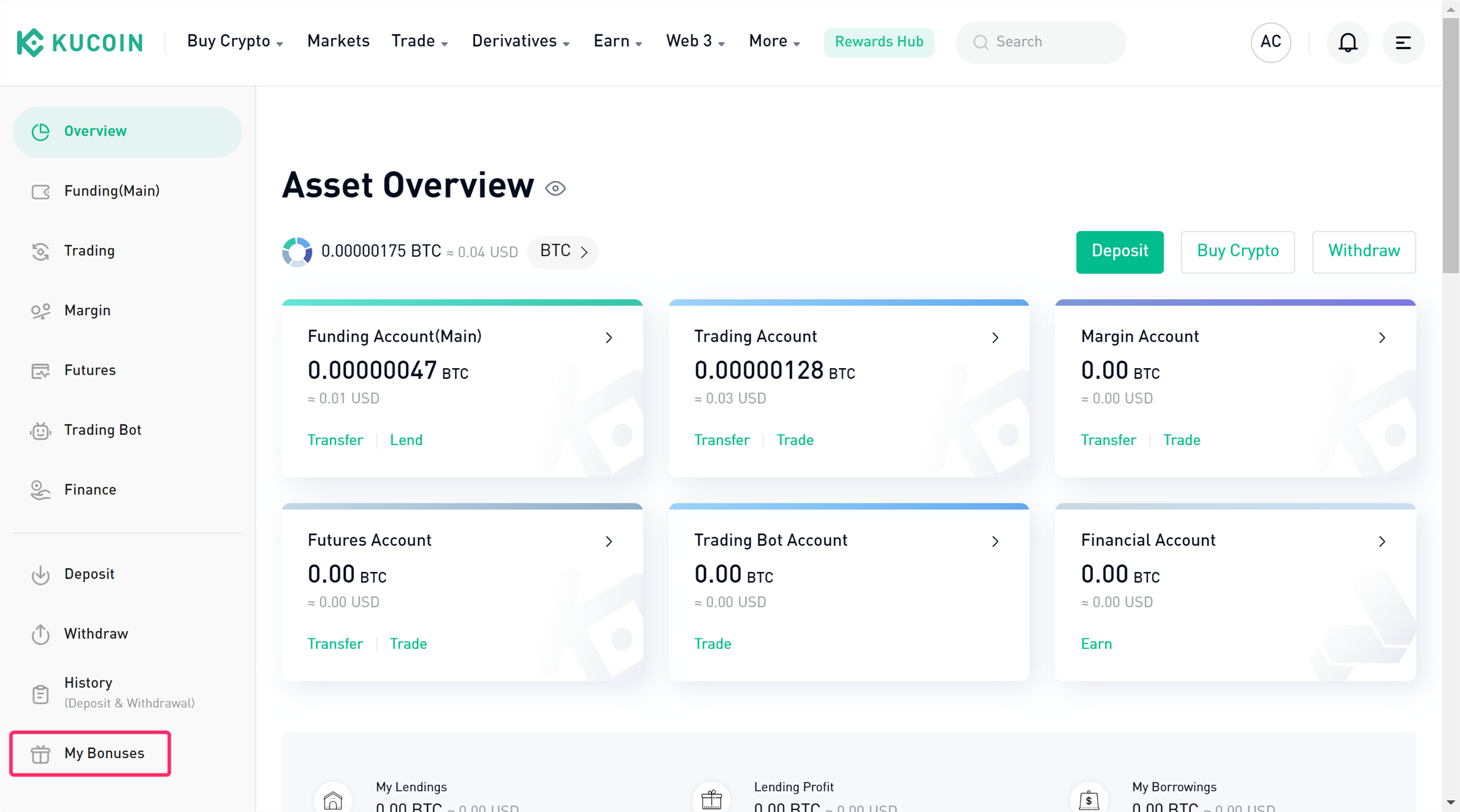1460x812 pixels.
Task: Click Transfer in Margin Account card
Action: point(1108,440)
